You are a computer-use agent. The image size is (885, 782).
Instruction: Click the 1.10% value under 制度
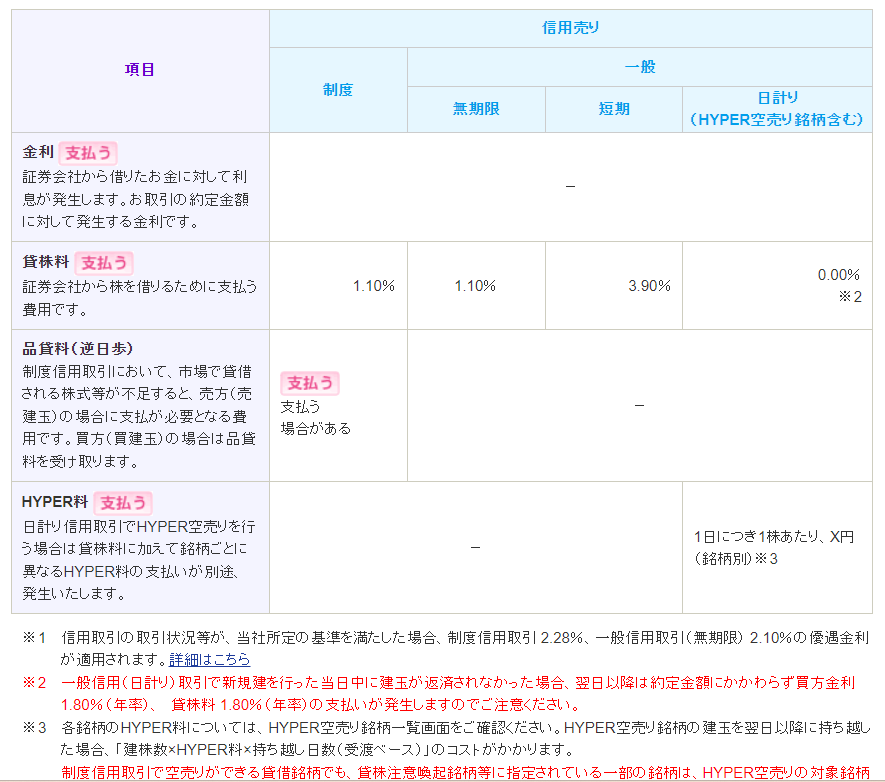[374, 286]
